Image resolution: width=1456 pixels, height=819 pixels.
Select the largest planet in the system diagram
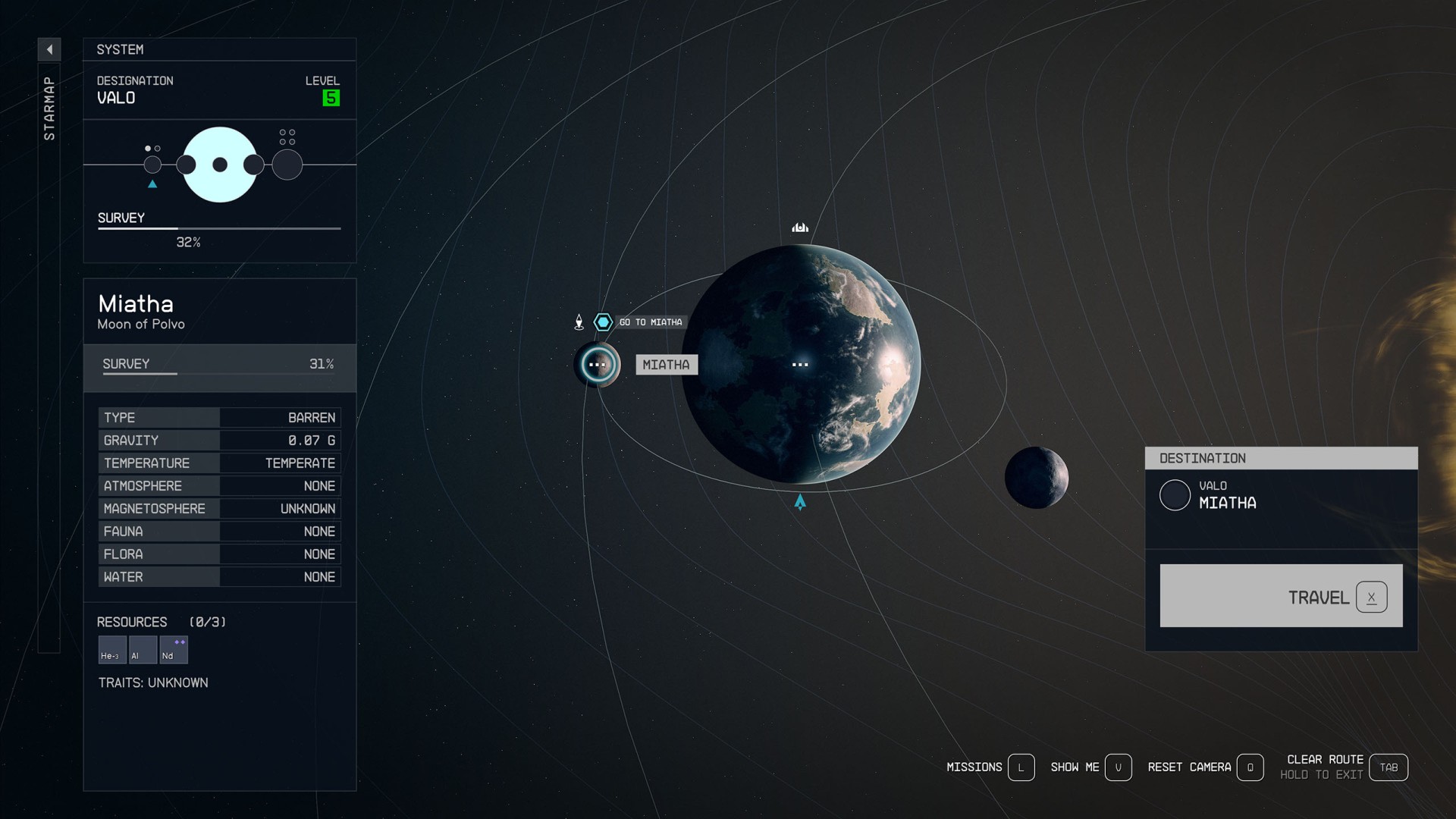(x=287, y=165)
